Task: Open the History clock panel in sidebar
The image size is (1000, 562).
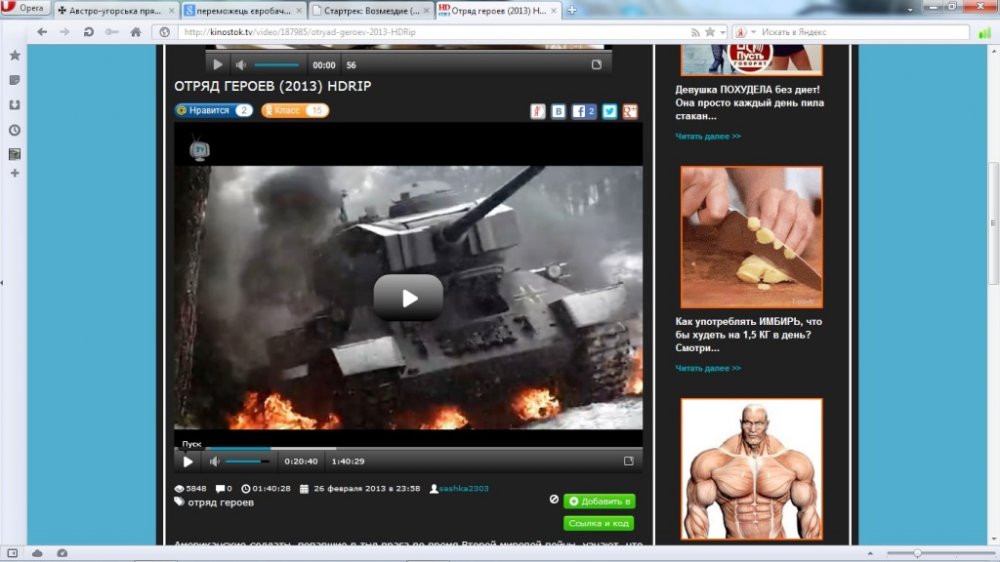Action: pyautogui.click(x=15, y=130)
